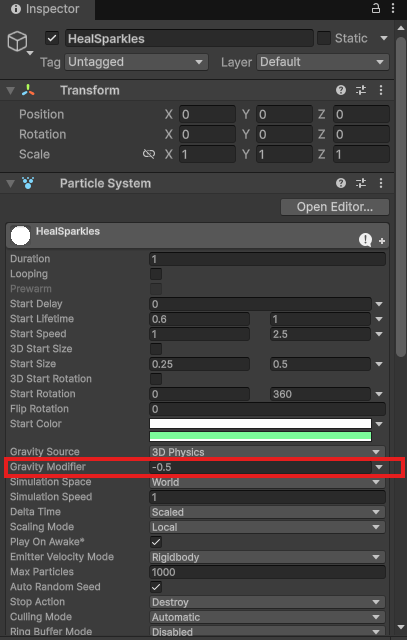Viewport: 407px width, 640px height.
Task: Click the green Start Color swatch
Action: (x=260, y=436)
